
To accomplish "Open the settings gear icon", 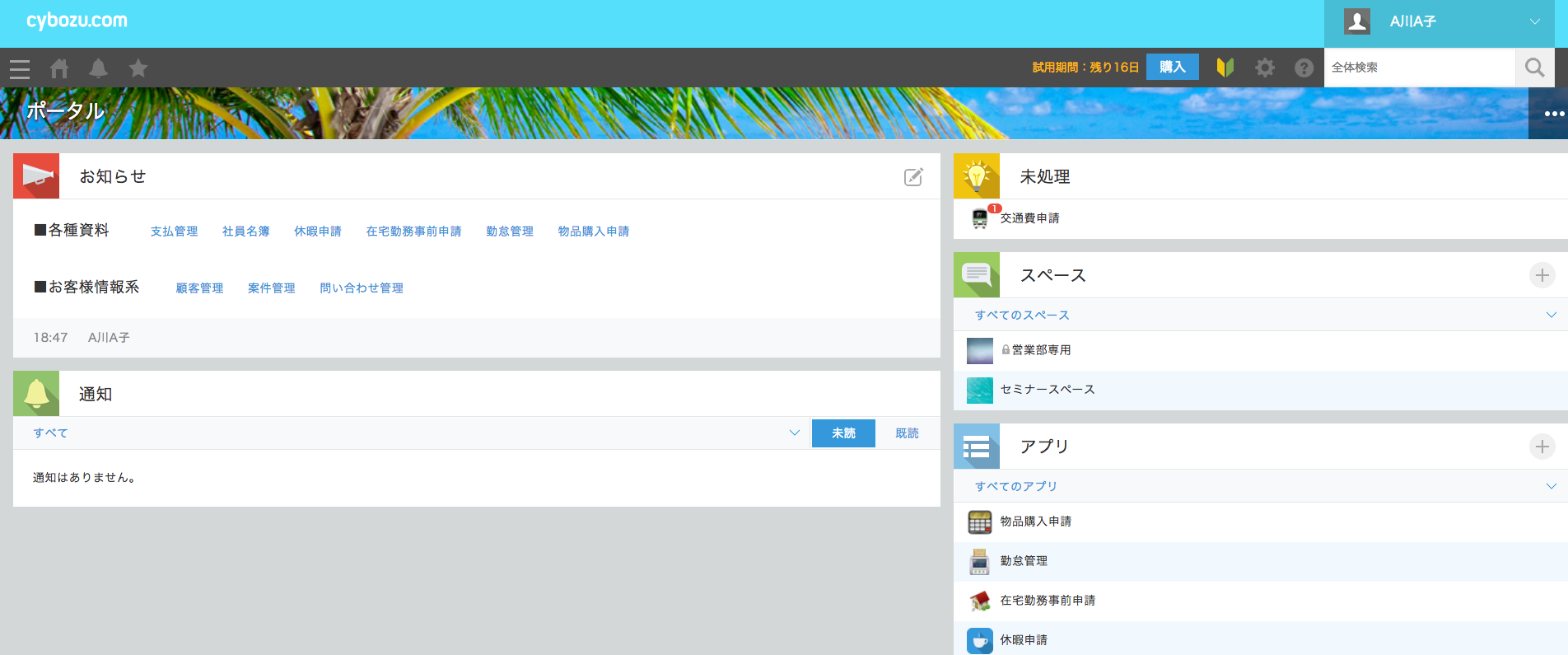I will click(1265, 68).
